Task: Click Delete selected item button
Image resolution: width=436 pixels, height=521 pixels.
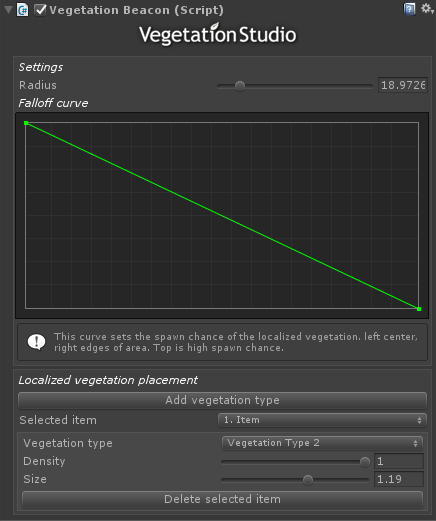Action: [x=222, y=499]
